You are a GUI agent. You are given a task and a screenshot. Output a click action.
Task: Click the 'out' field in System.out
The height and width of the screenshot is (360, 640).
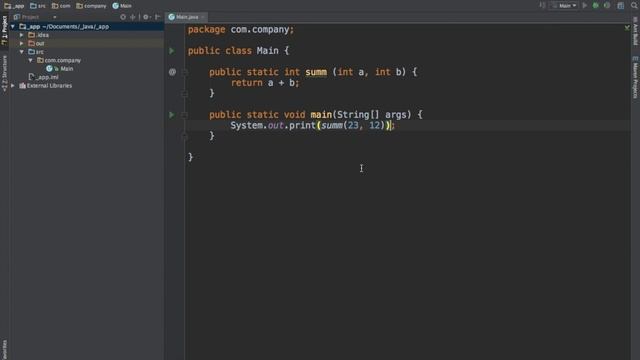(x=276, y=125)
